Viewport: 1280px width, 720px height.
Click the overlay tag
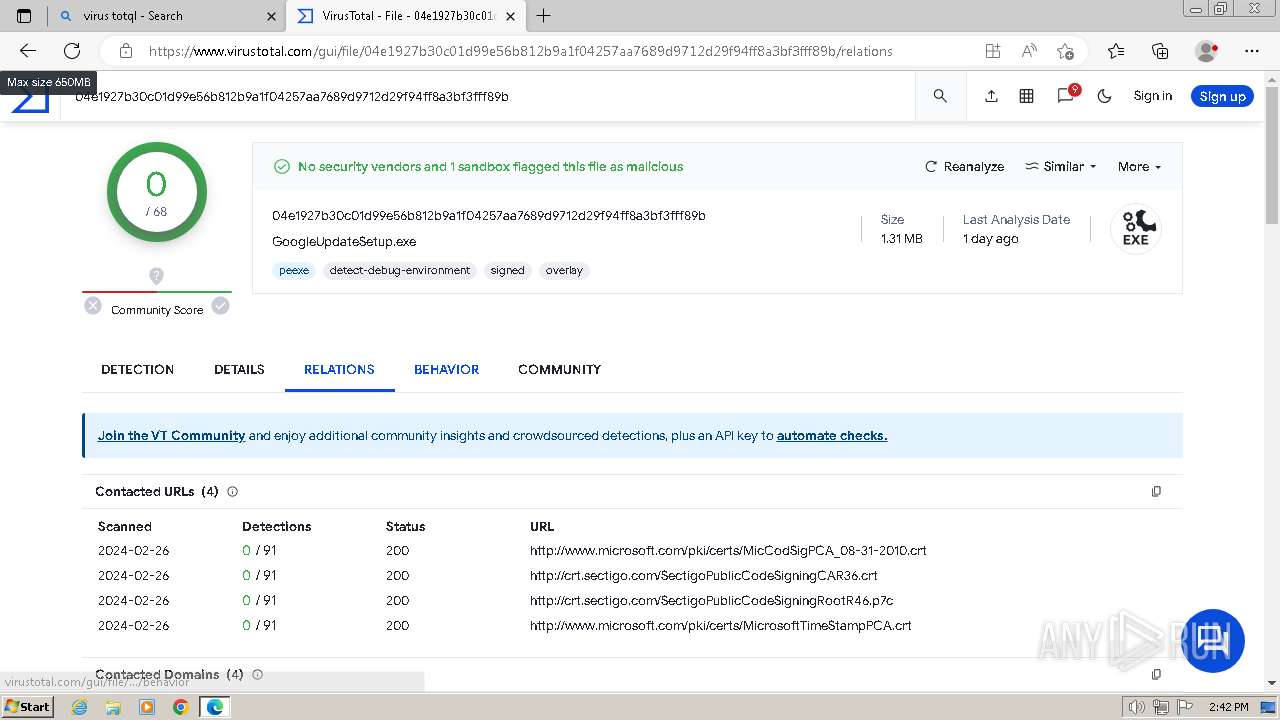[564, 270]
